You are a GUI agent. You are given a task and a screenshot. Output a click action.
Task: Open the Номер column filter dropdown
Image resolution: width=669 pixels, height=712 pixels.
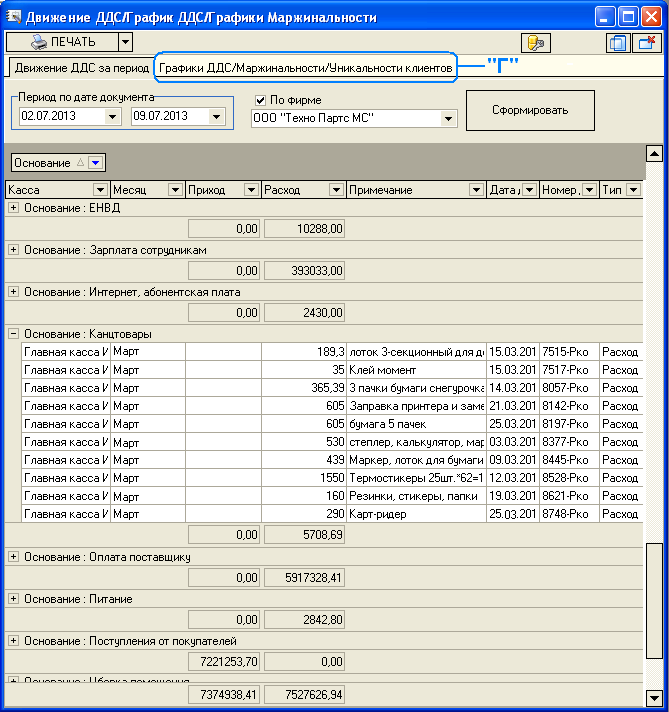tap(589, 190)
